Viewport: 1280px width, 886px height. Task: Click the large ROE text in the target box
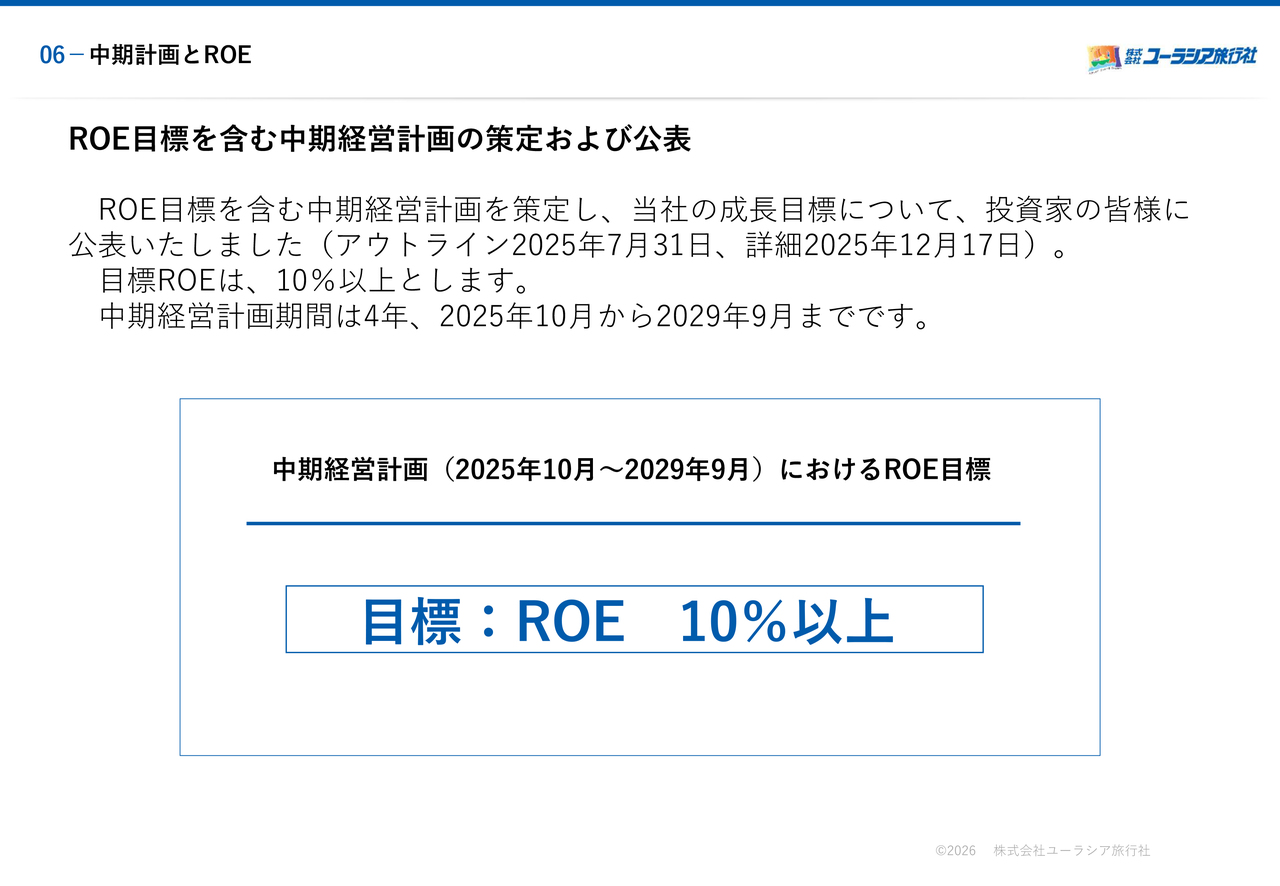coord(569,621)
